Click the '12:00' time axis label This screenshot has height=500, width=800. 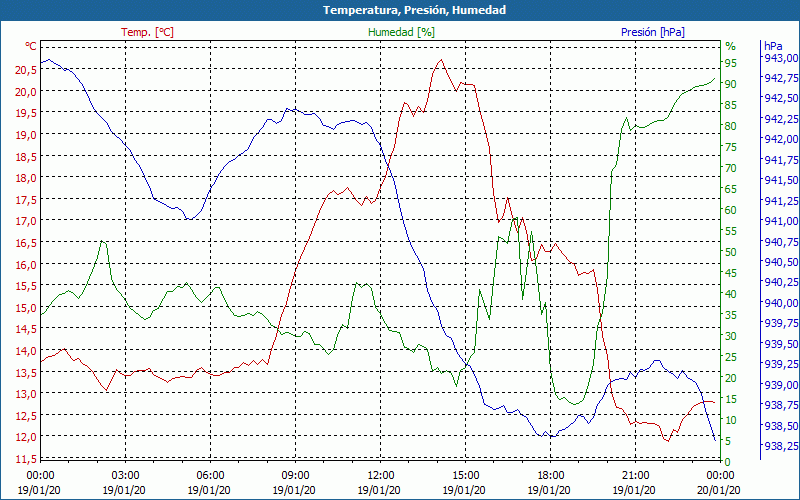(380, 475)
